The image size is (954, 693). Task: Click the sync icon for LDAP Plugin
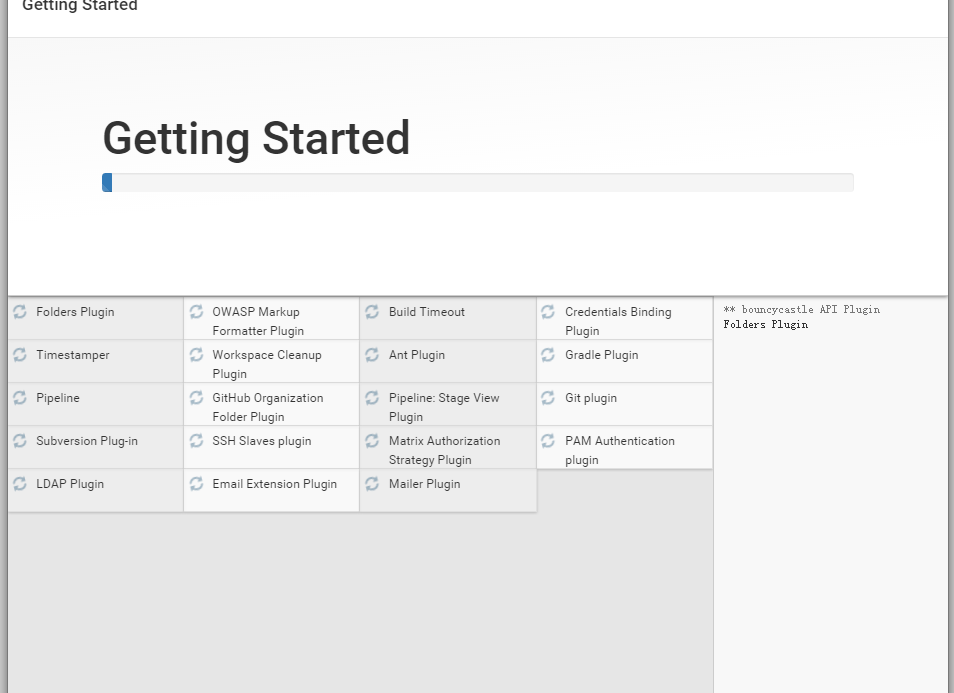(20, 484)
